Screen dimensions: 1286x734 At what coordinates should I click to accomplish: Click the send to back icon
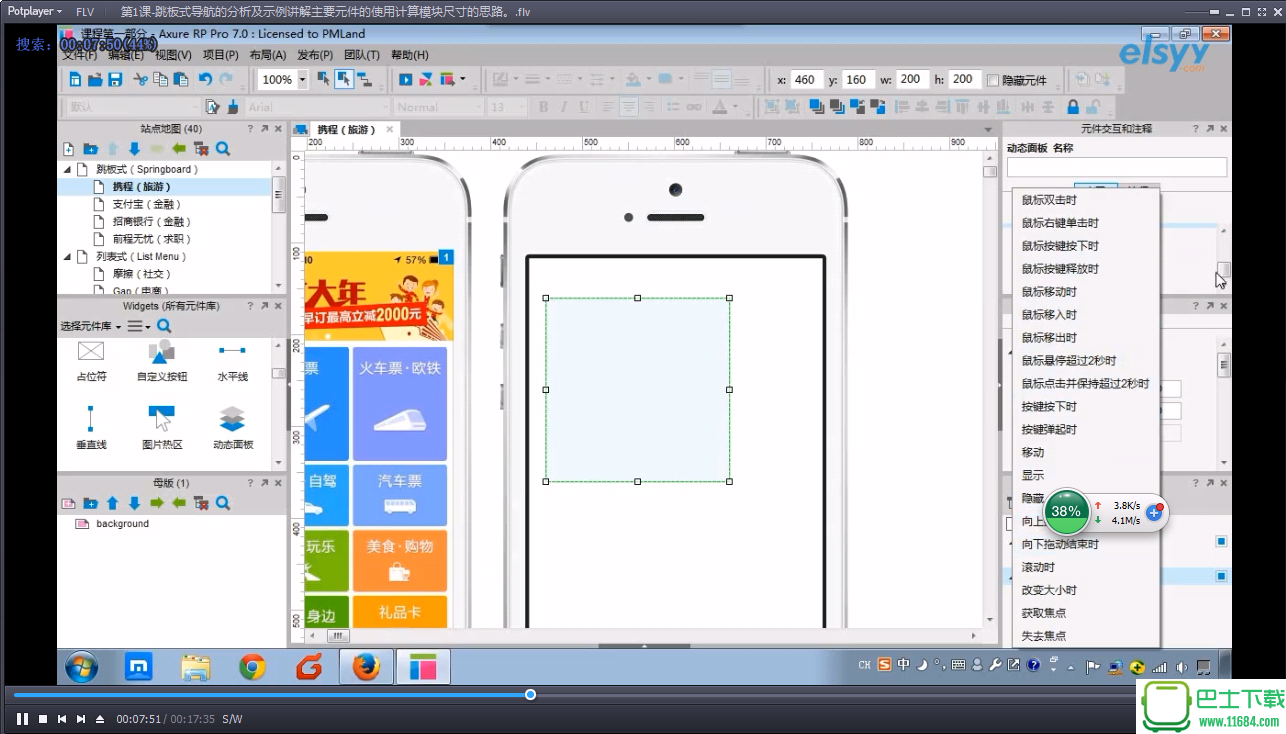[838, 106]
